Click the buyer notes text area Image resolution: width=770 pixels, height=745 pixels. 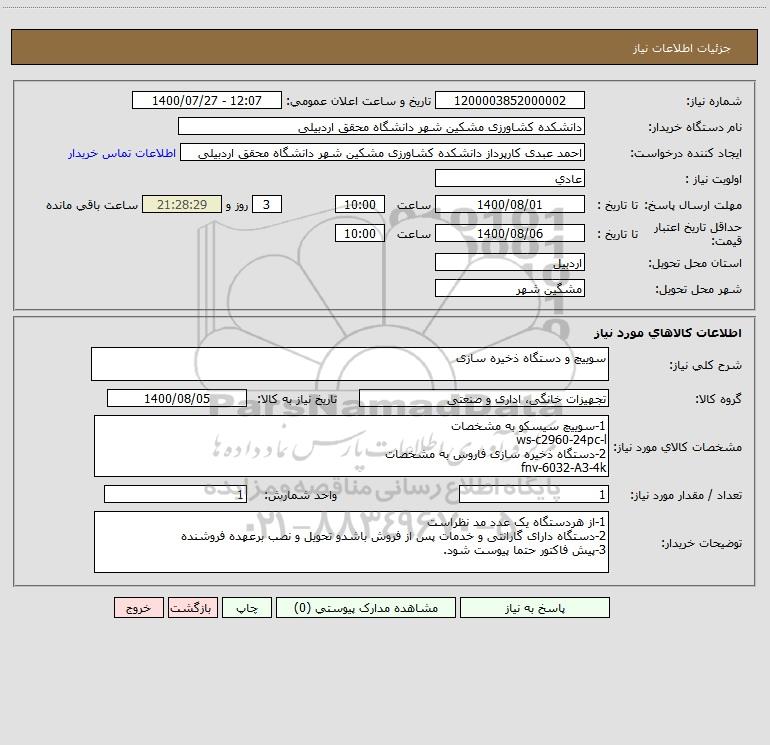click(351, 543)
